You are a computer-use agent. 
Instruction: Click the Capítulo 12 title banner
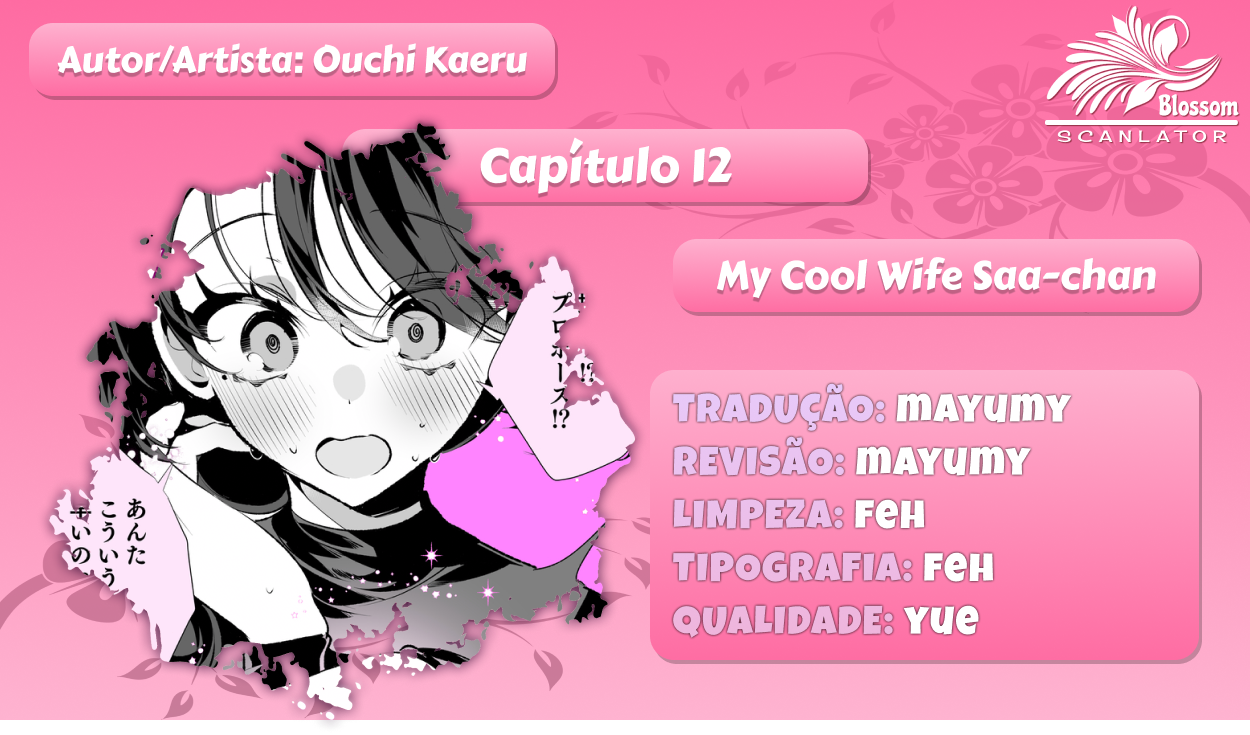pos(606,166)
